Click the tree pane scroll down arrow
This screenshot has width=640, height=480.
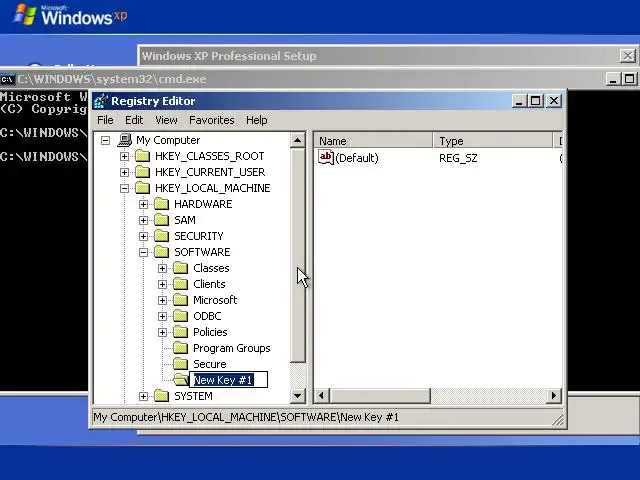coord(298,396)
